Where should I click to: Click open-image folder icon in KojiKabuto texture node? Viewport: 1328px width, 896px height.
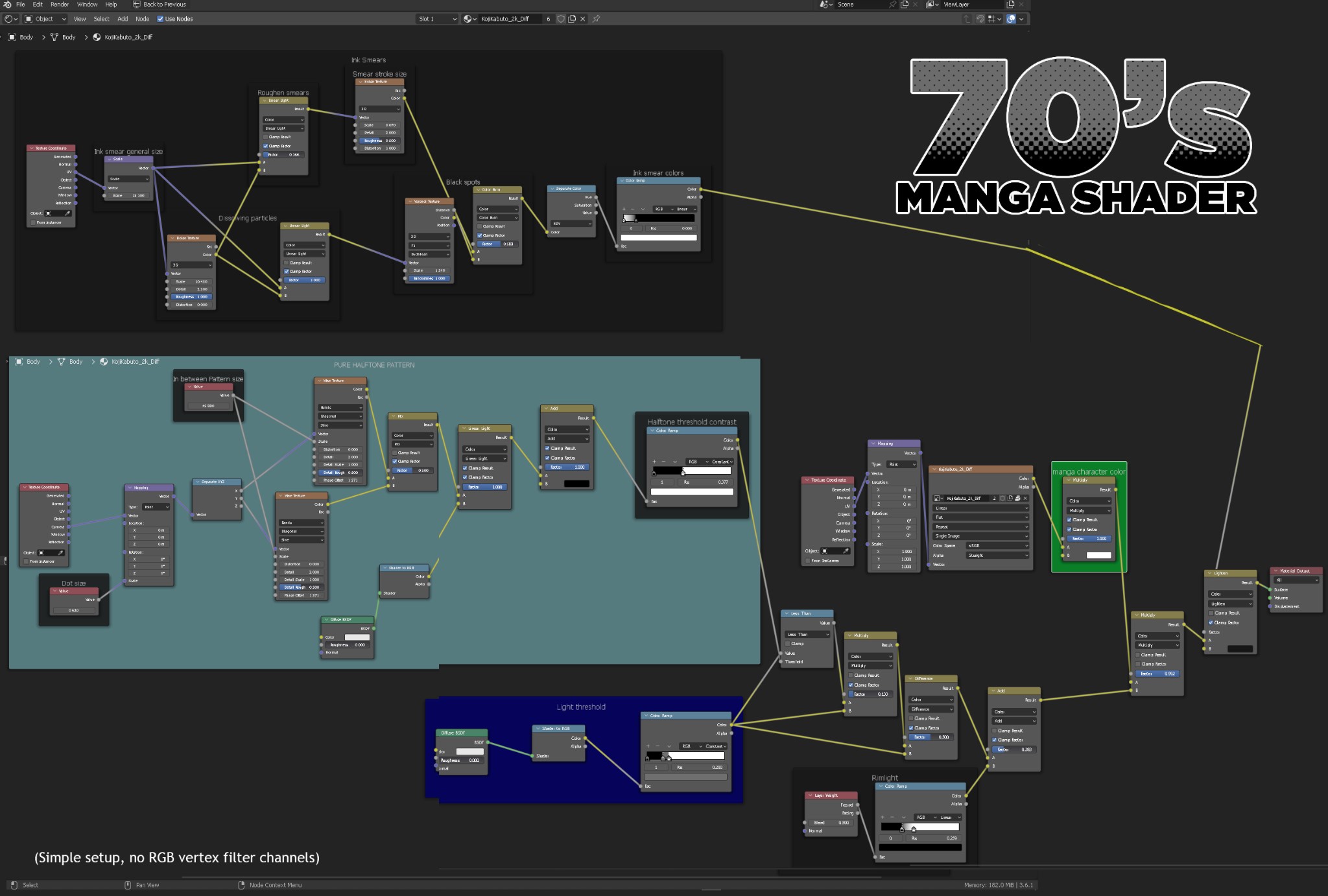tap(1017, 499)
